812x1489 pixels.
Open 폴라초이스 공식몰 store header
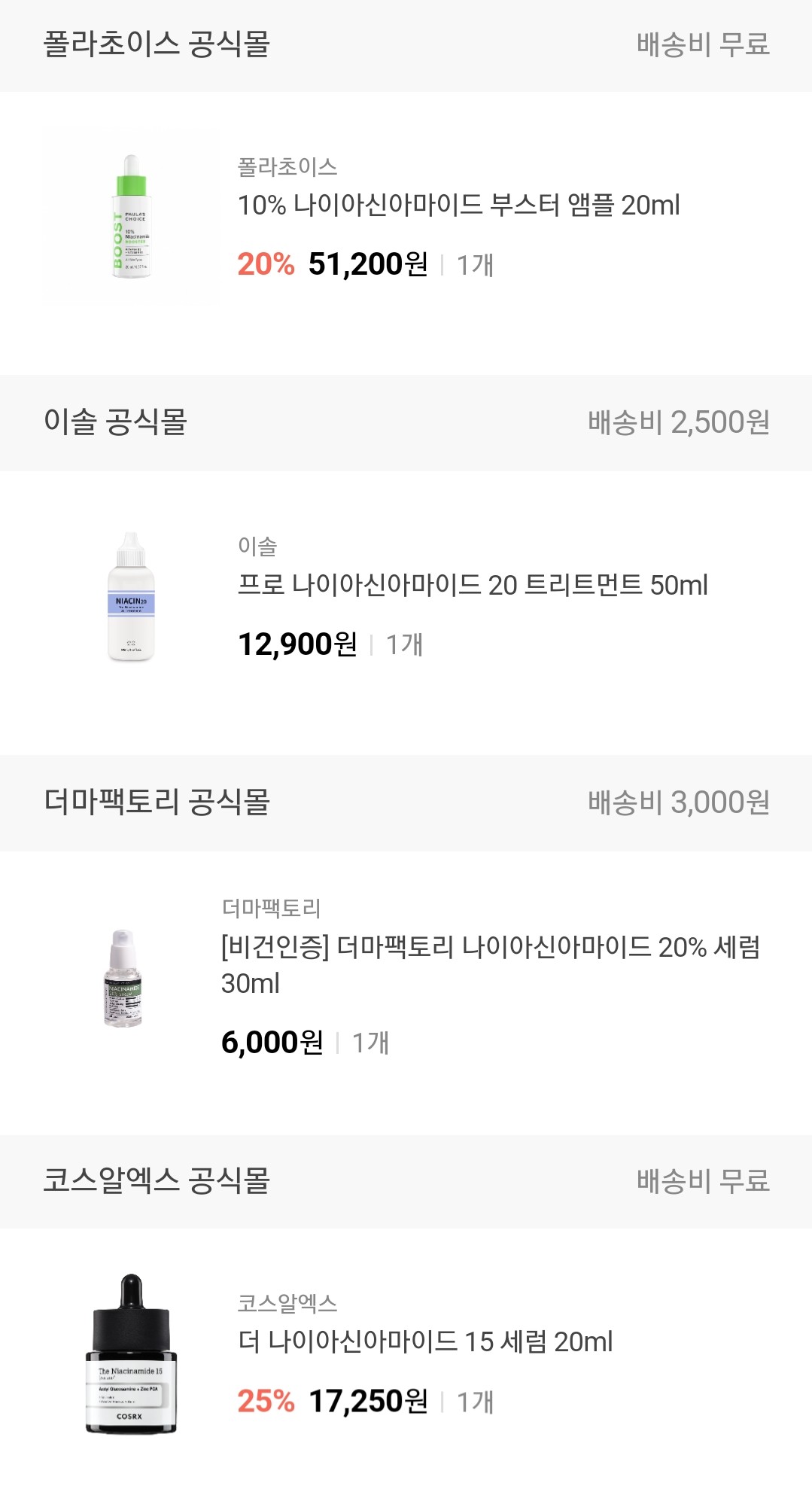point(157,44)
